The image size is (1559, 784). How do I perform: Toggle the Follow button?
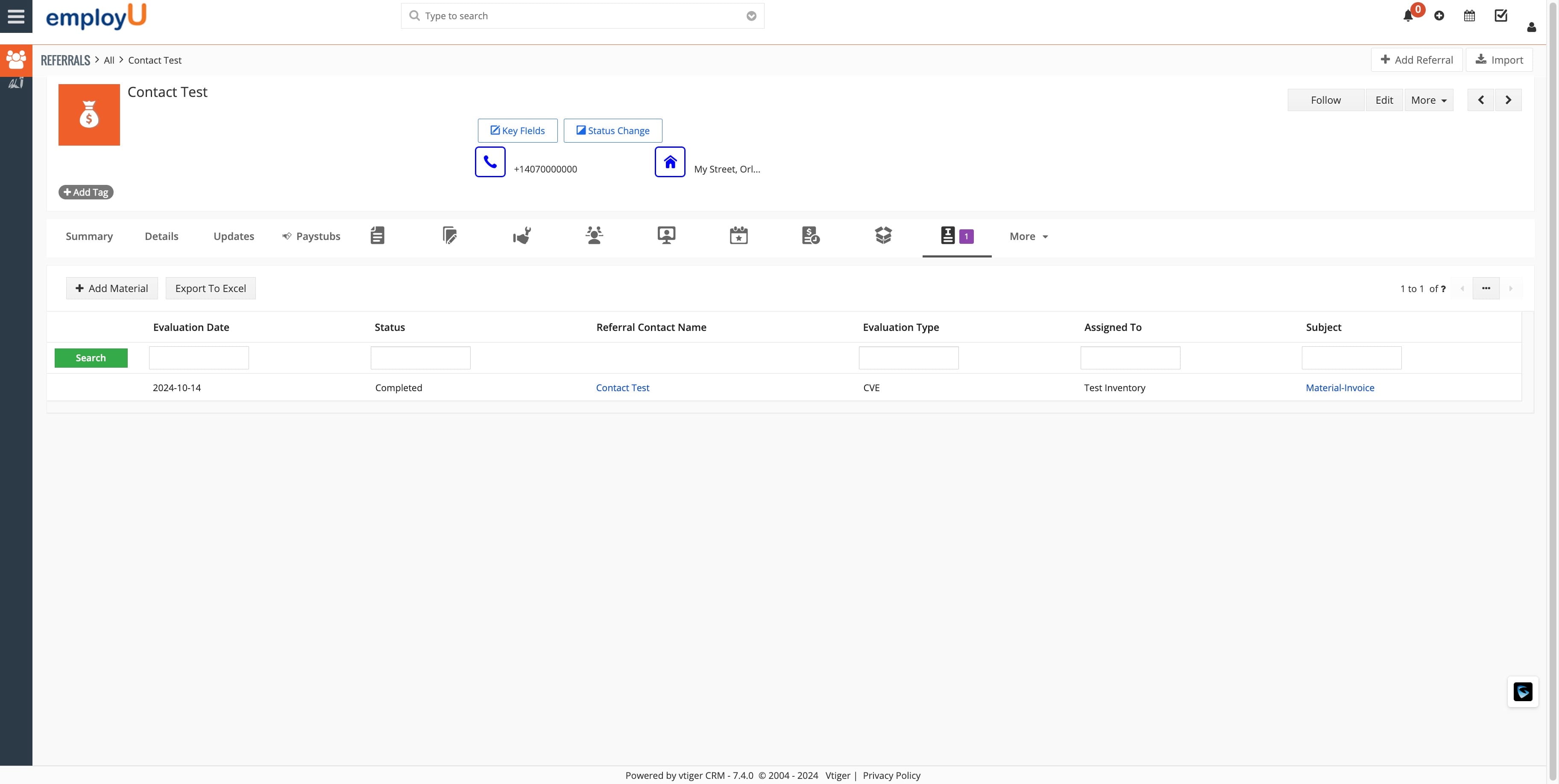tap(1325, 100)
